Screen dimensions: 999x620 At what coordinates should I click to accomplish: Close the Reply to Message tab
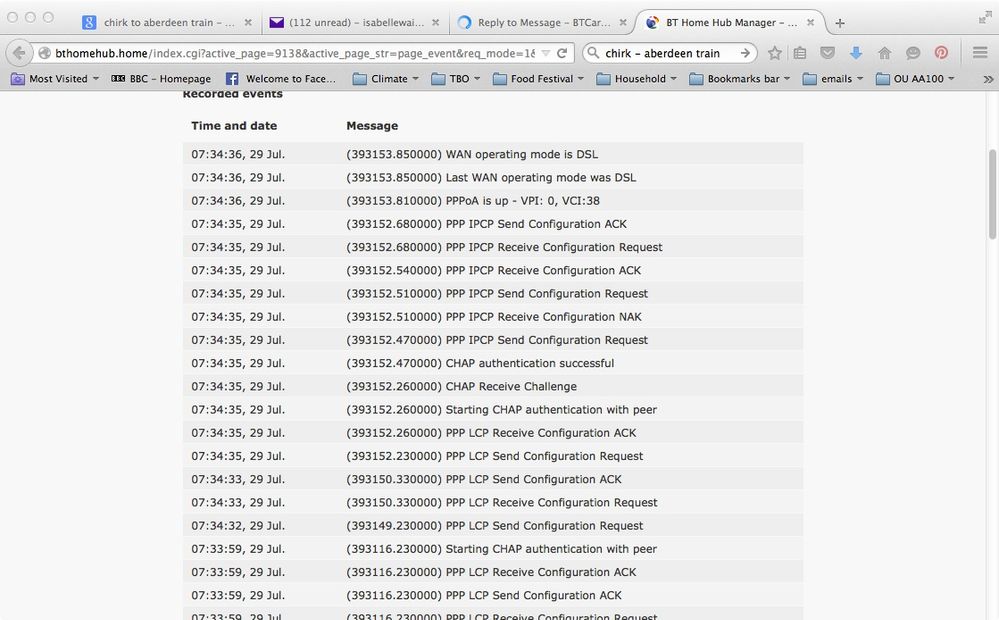(622, 22)
